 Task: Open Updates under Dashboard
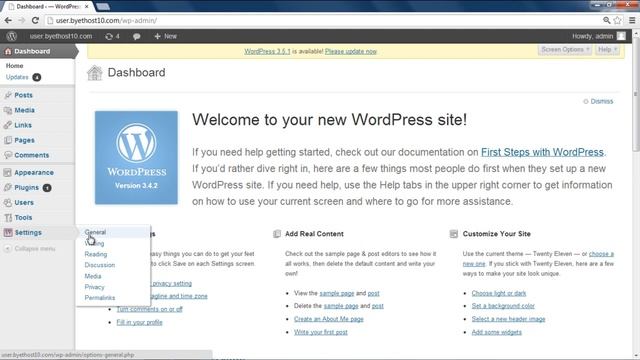point(17,77)
